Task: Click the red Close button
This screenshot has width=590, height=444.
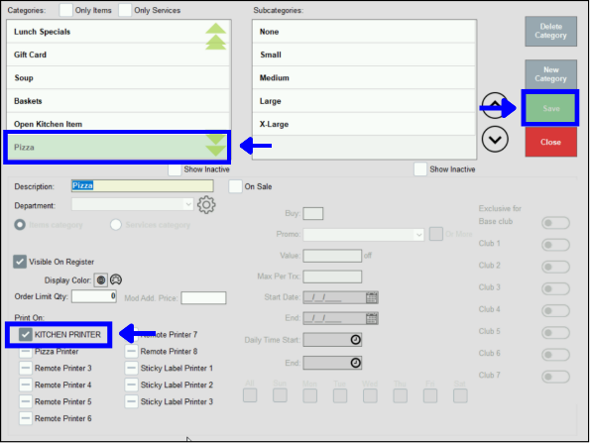Action: pyautogui.click(x=551, y=142)
